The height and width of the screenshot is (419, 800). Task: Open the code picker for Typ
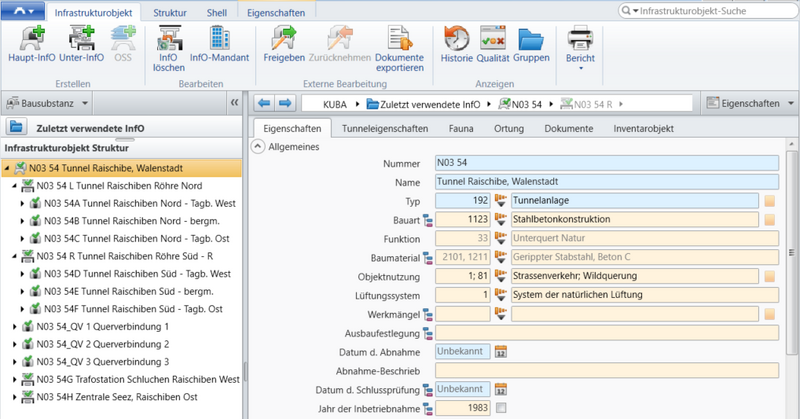[x=501, y=201]
